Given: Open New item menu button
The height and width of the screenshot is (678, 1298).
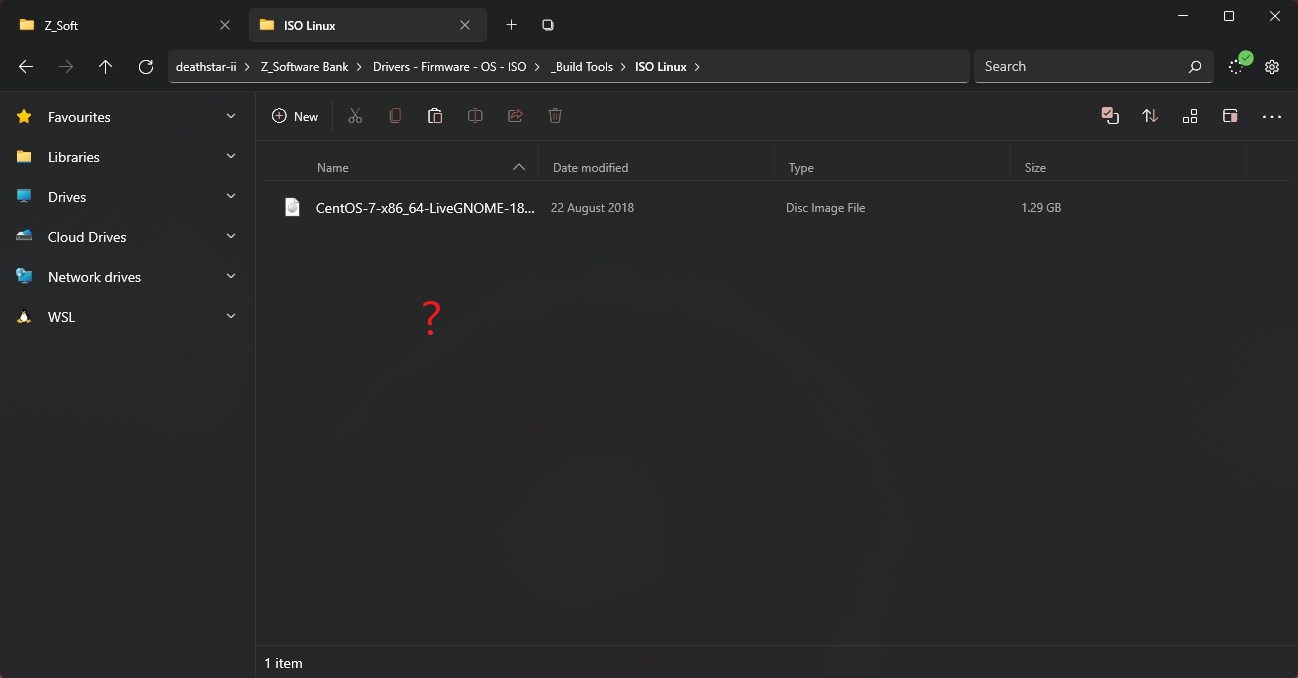Looking at the screenshot, I should tap(295, 117).
